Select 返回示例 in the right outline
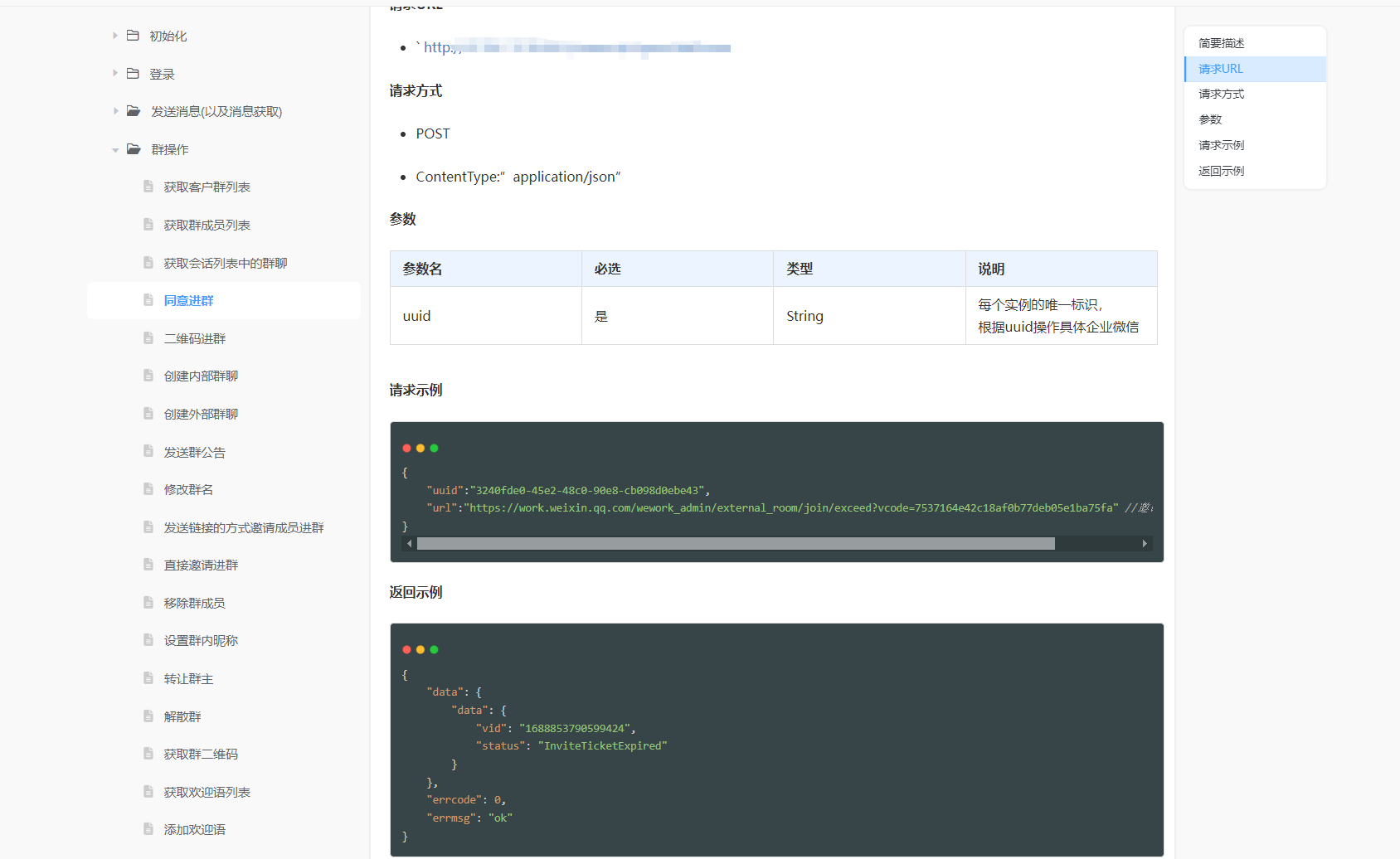Screen dimensions: 1400x859 [x=1221, y=172]
